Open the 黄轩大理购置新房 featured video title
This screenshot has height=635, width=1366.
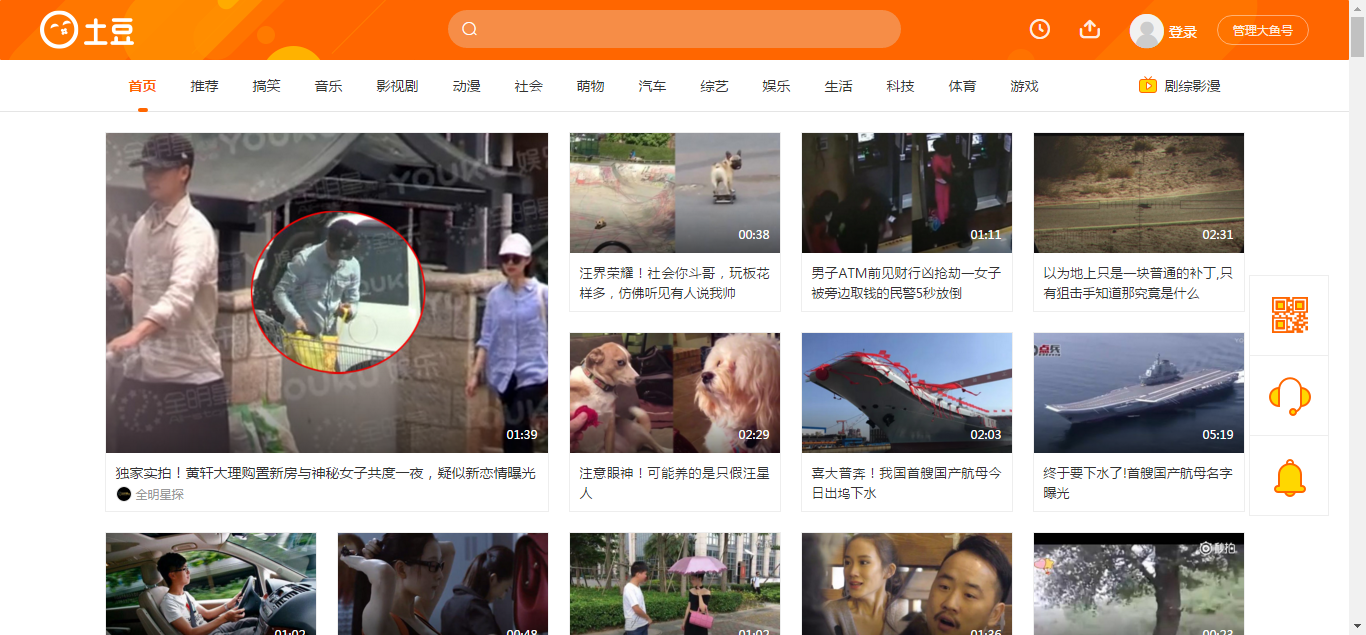click(x=326, y=473)
